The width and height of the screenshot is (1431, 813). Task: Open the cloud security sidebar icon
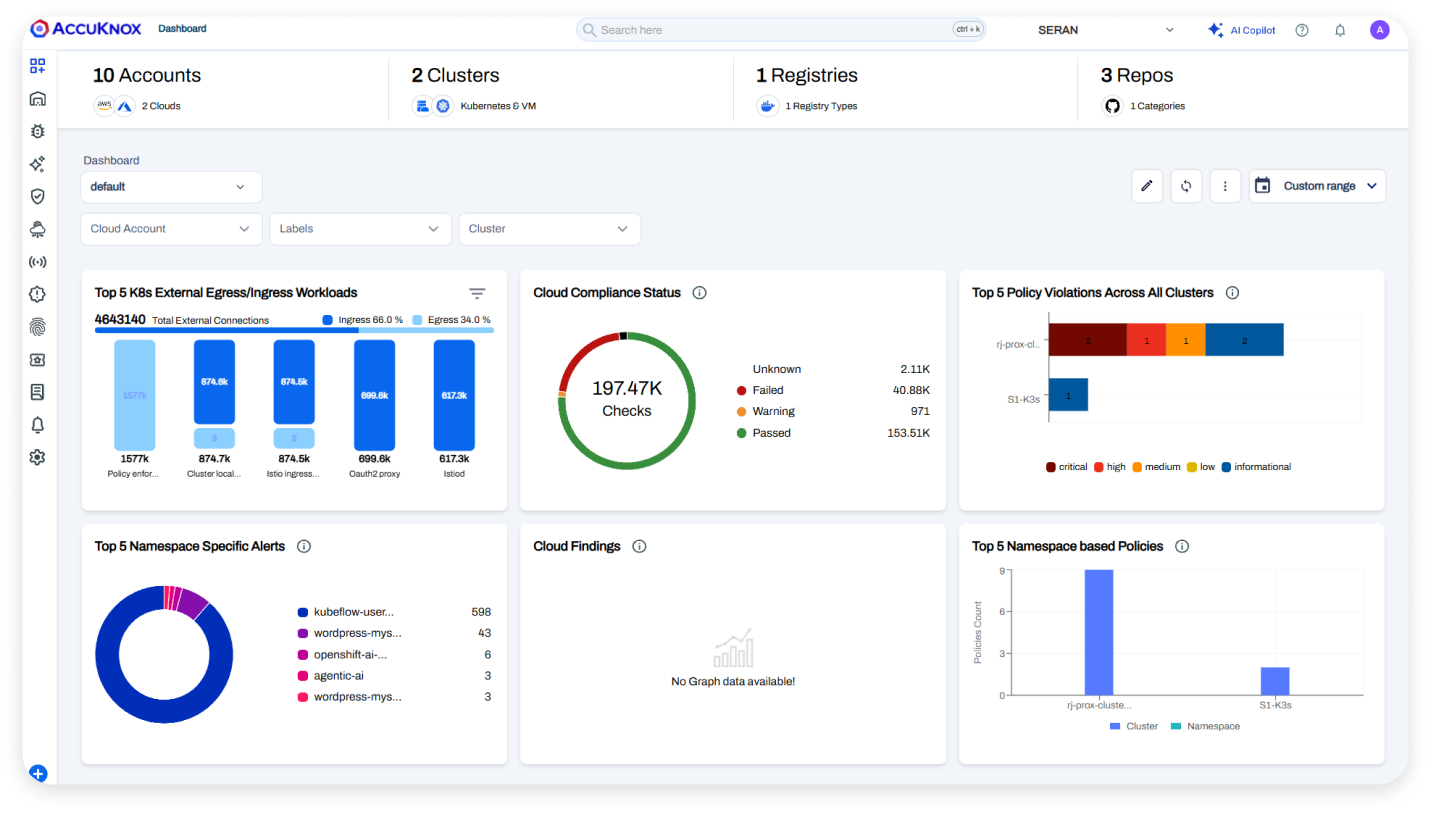(x=37, y=228)
